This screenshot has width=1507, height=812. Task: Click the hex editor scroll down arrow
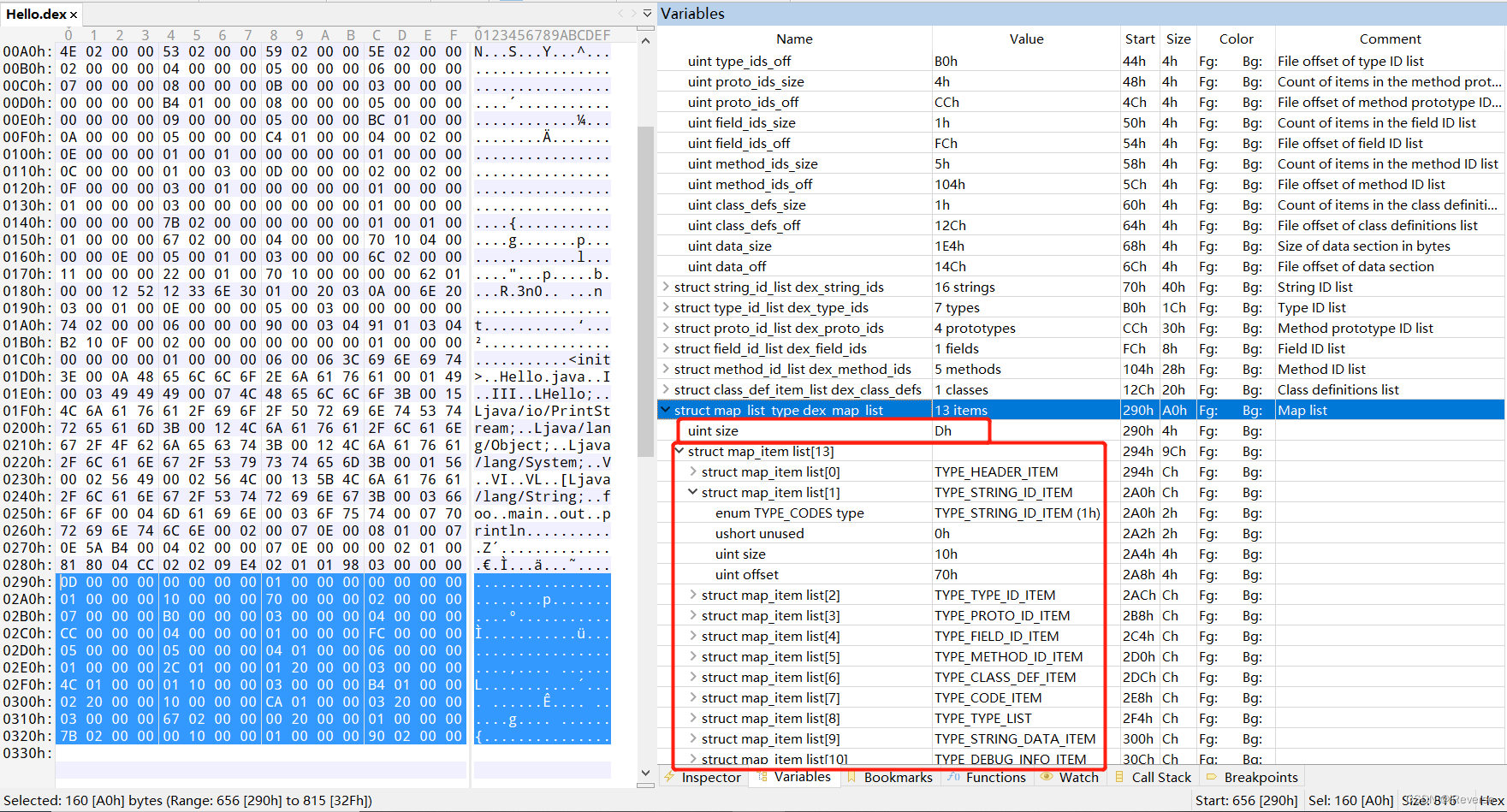[646, 773]
